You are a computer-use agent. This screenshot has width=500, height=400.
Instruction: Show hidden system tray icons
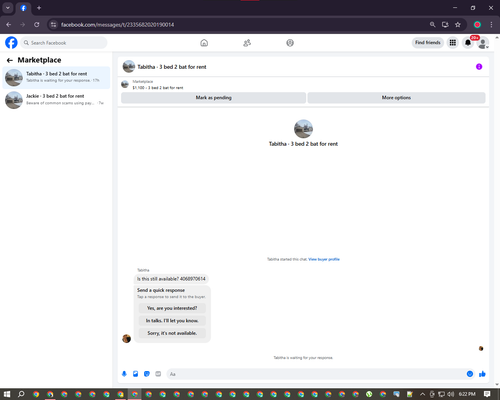(422, 394)
